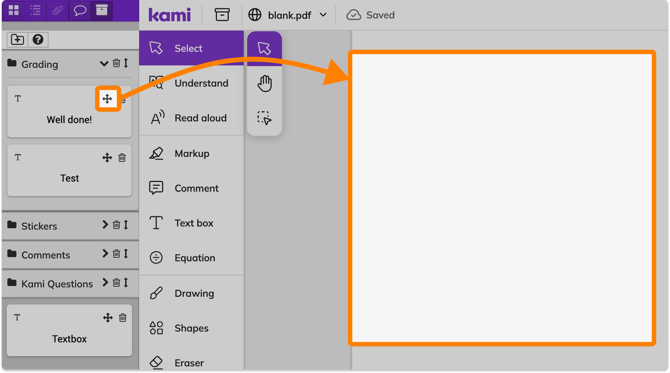670x373 pixels.
Task: Open the Stickers folder label
Action: coord(39,226)
